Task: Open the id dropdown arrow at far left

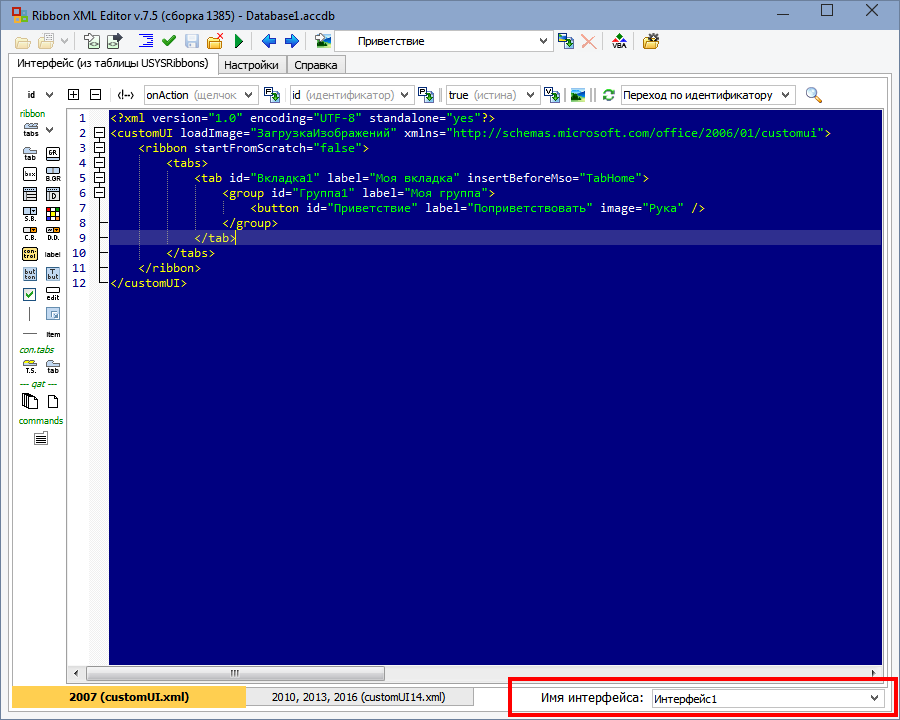Action: click(x=50, y=95)
